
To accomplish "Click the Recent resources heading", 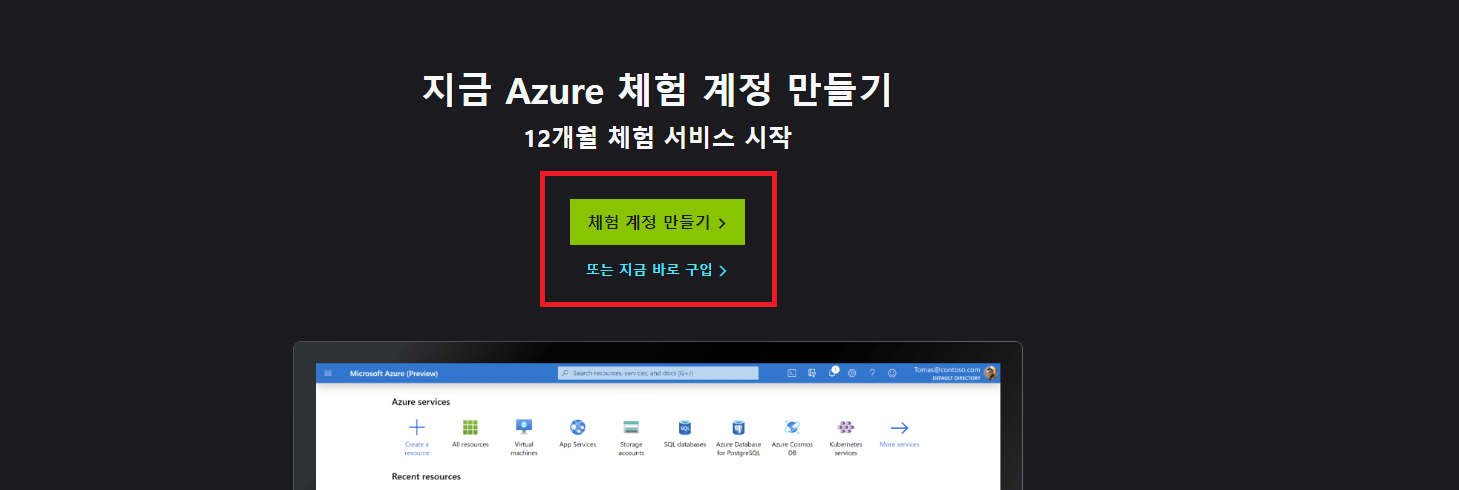I will (x=426, y=477).
